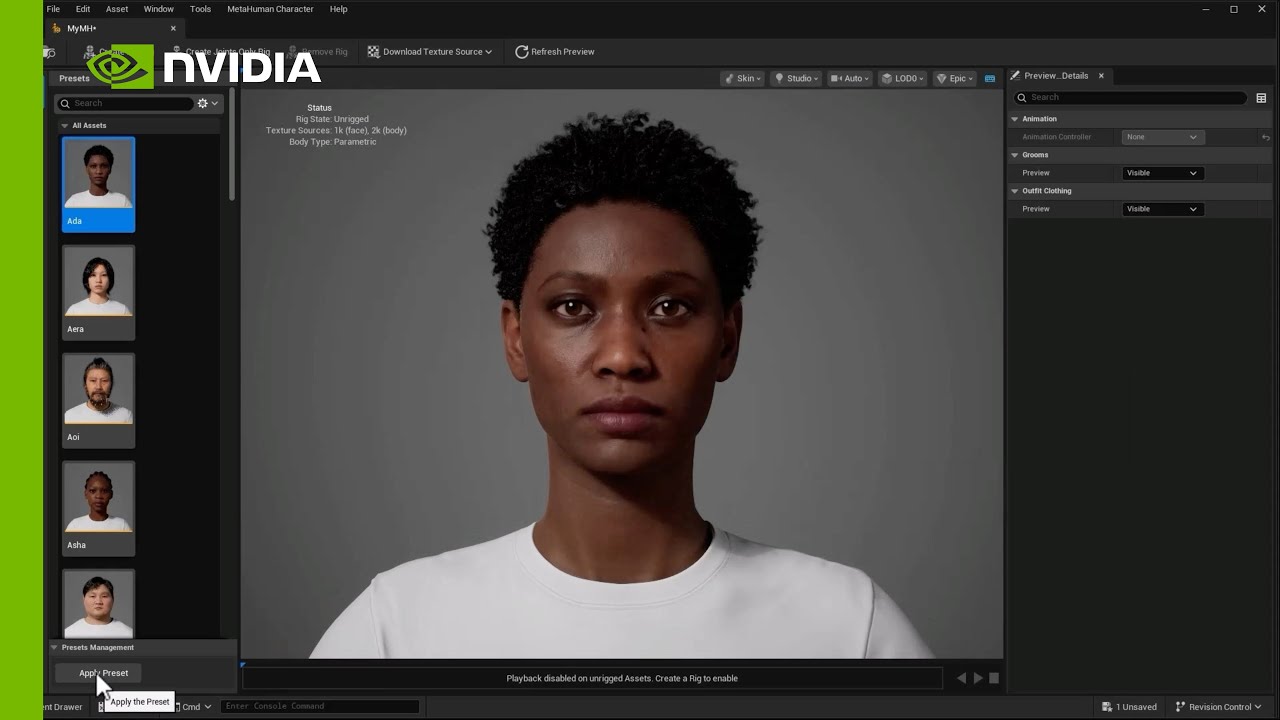
Task: Focus the Presets search field
Action: [x=125, y=103]
